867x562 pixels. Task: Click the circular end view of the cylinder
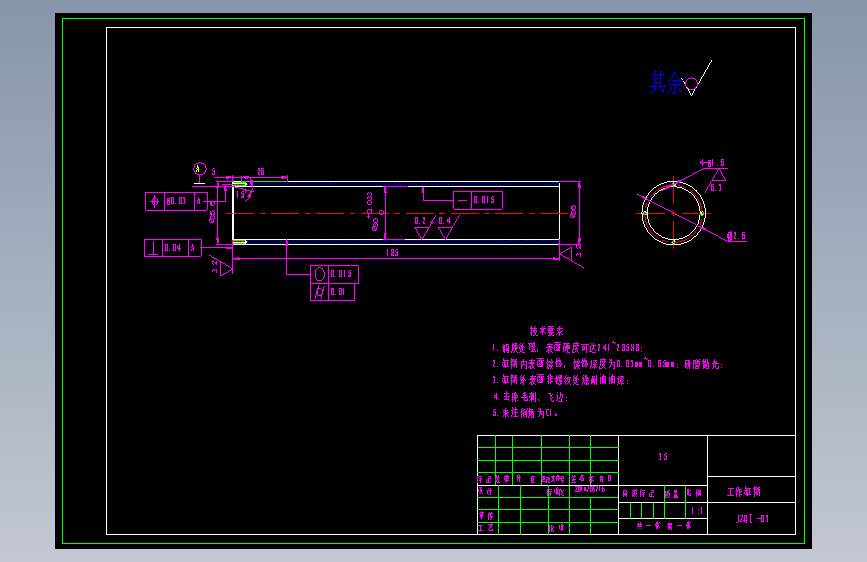(x=673, y=213)
